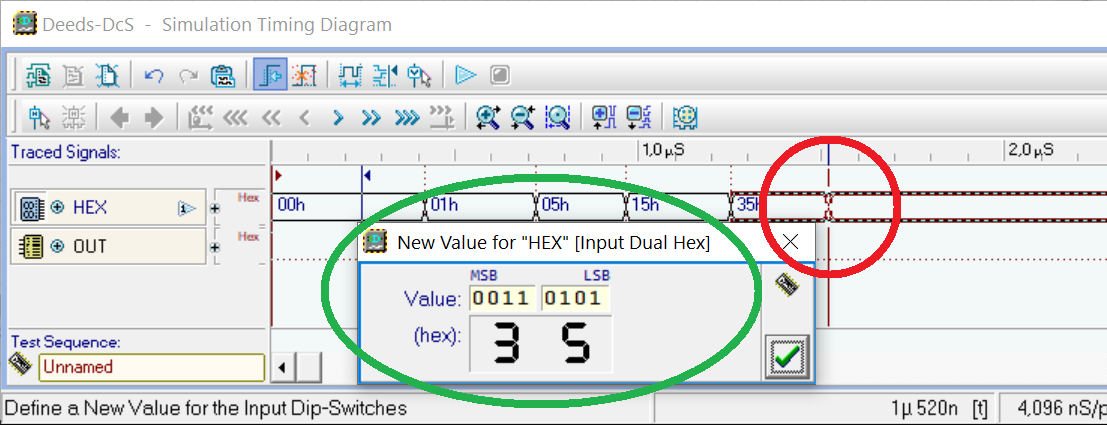The image size is (1107, 425).
Task: Click the horizontal scrollbar left arrow
Action: tap(283, 367)
